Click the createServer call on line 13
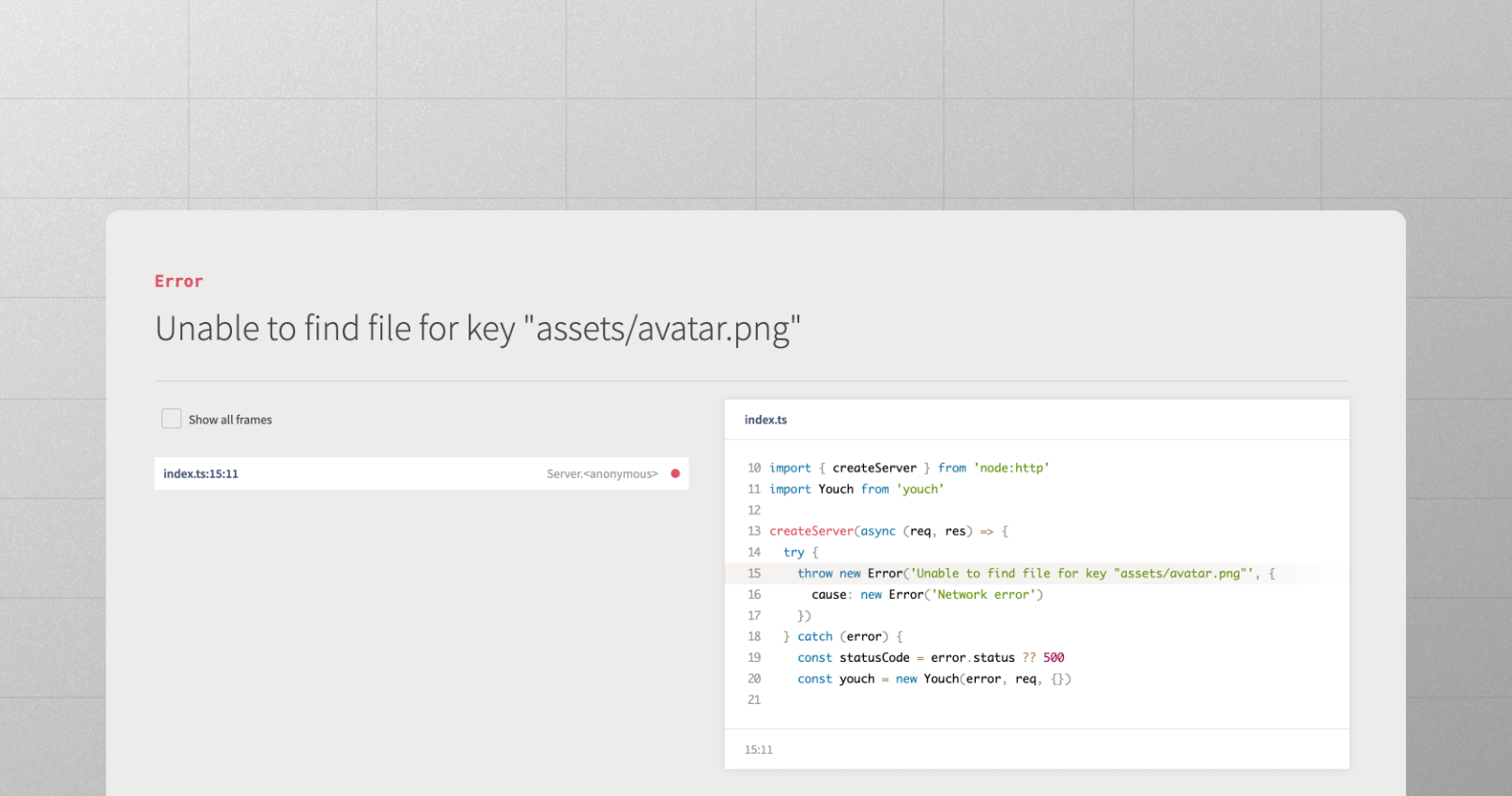1512x796 pixels. click(811, 531)
